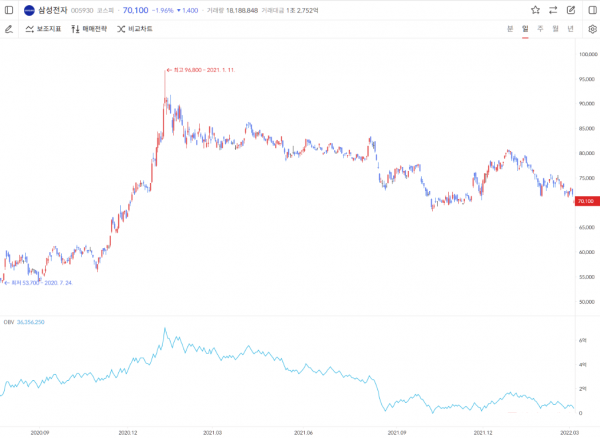
Task: Click the 최고 96,800 high price label
Action: pos(204,70)
